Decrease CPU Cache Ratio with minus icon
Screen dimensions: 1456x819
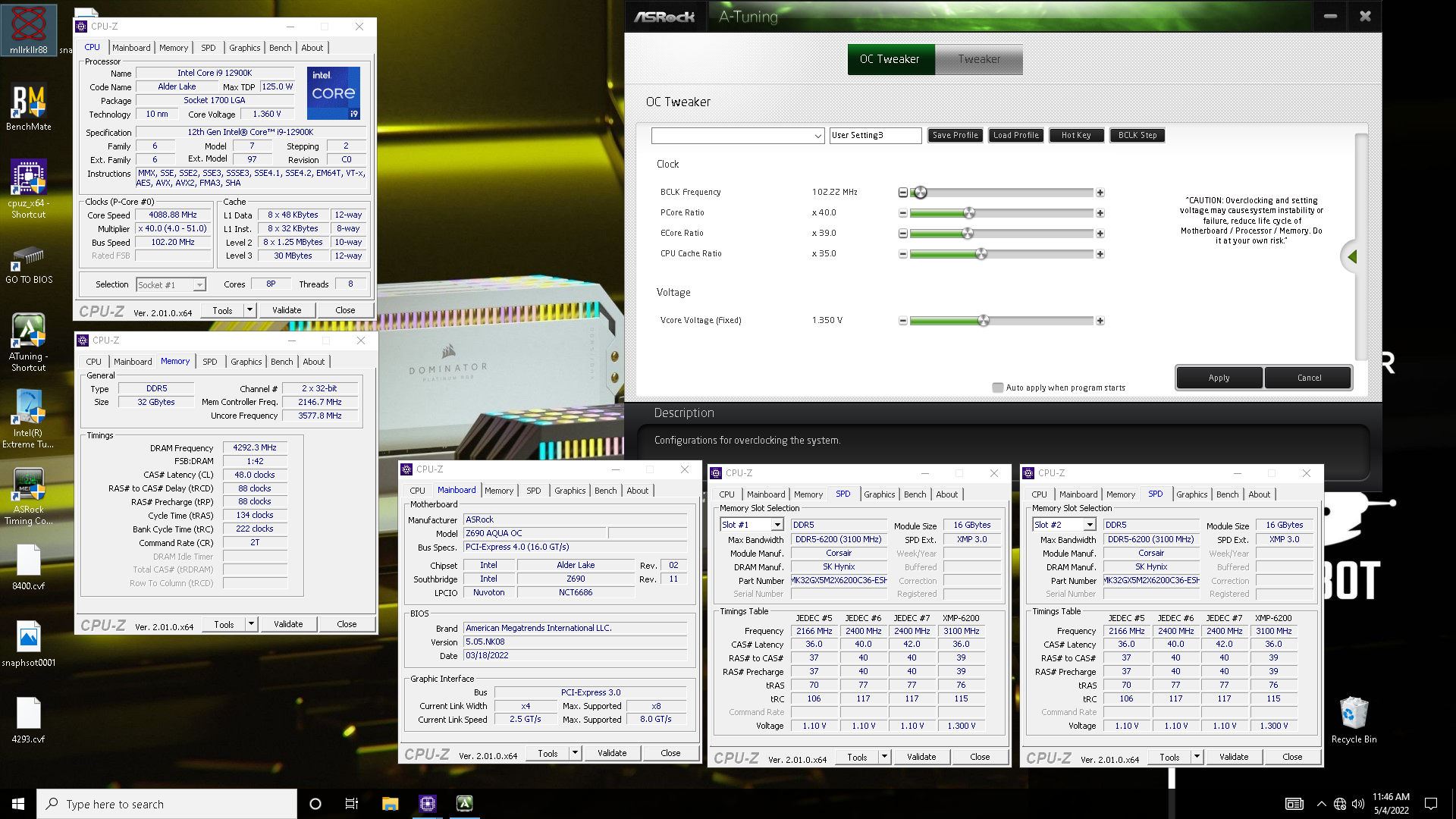pos(903,254)
